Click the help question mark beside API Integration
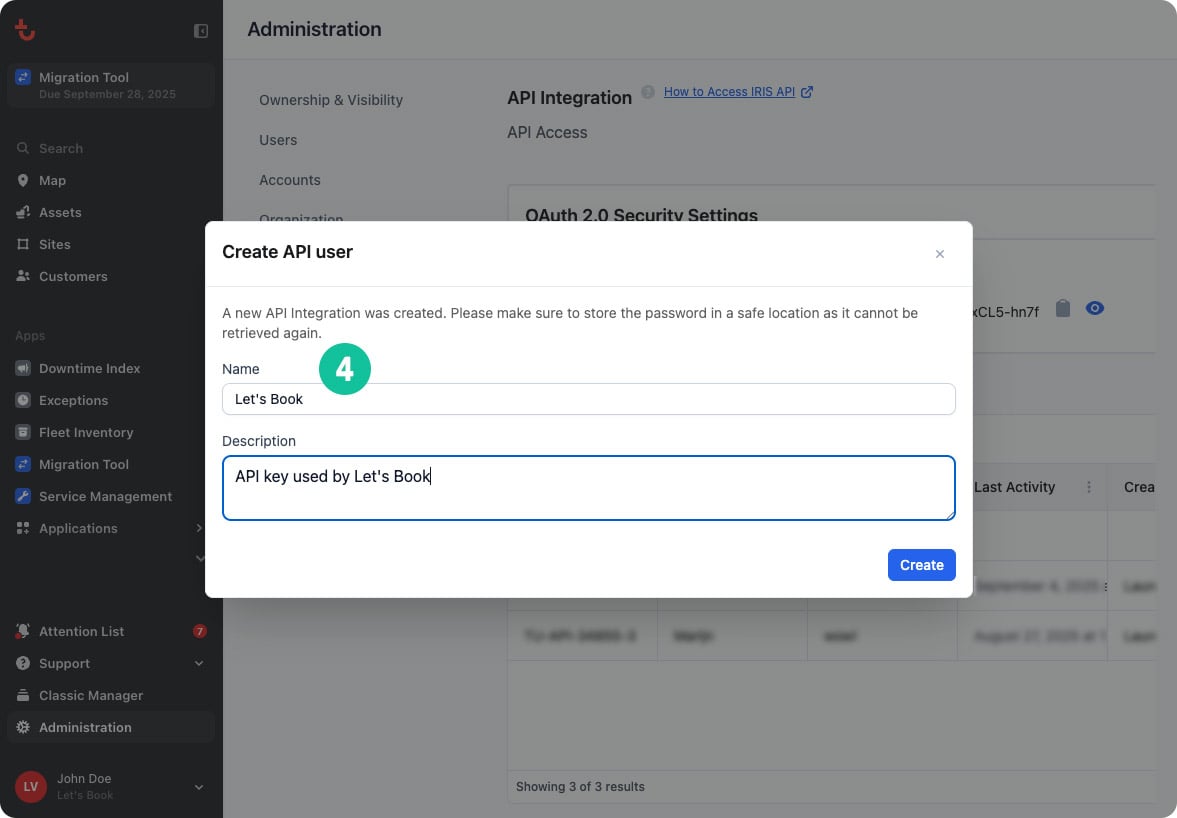 tap(648, 92)
